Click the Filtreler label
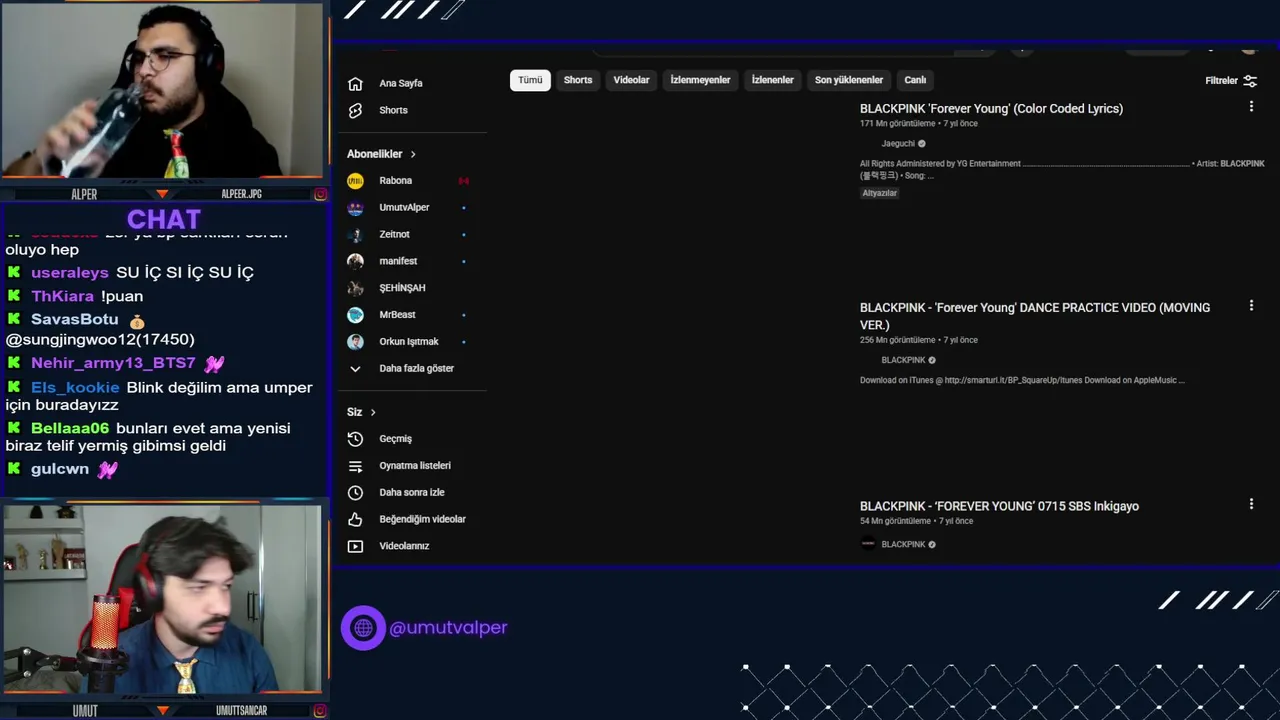The height and width of the screenshot is (720, 1280). pyautogui.click(x=1221, y=81)
